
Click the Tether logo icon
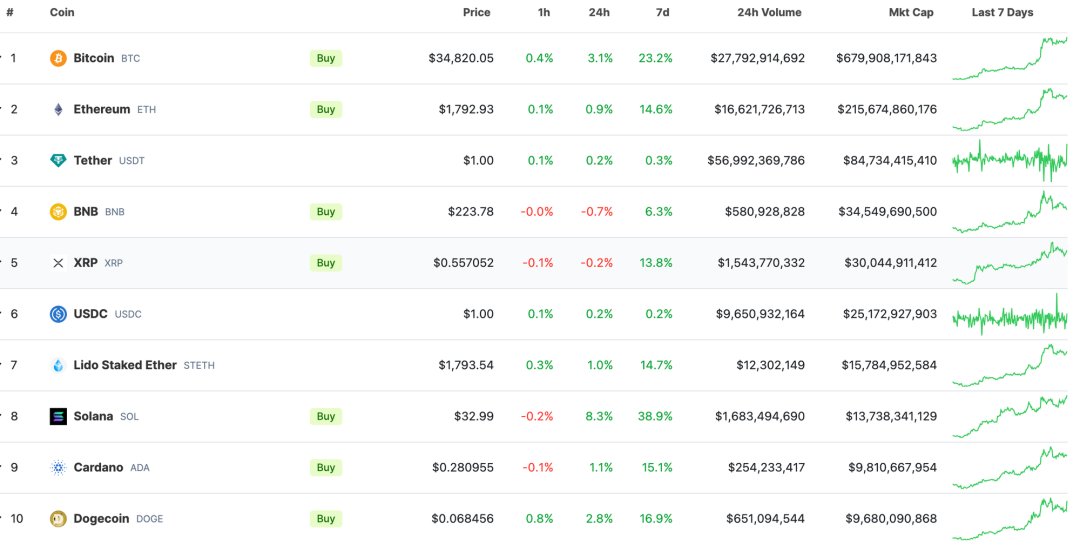tap(58, 160)
